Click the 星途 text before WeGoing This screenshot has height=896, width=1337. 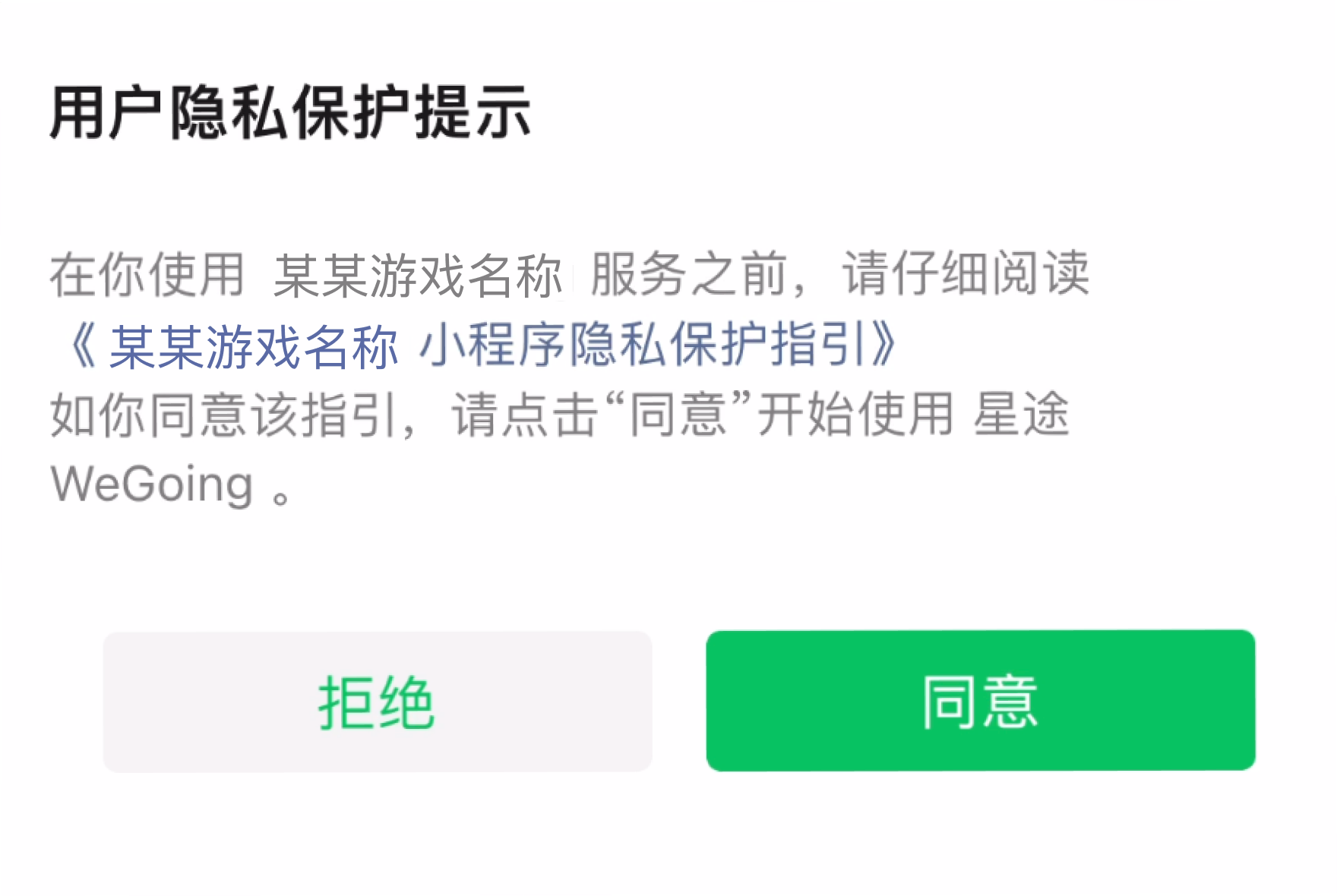pyautogui.click(x=1022, y=415)
